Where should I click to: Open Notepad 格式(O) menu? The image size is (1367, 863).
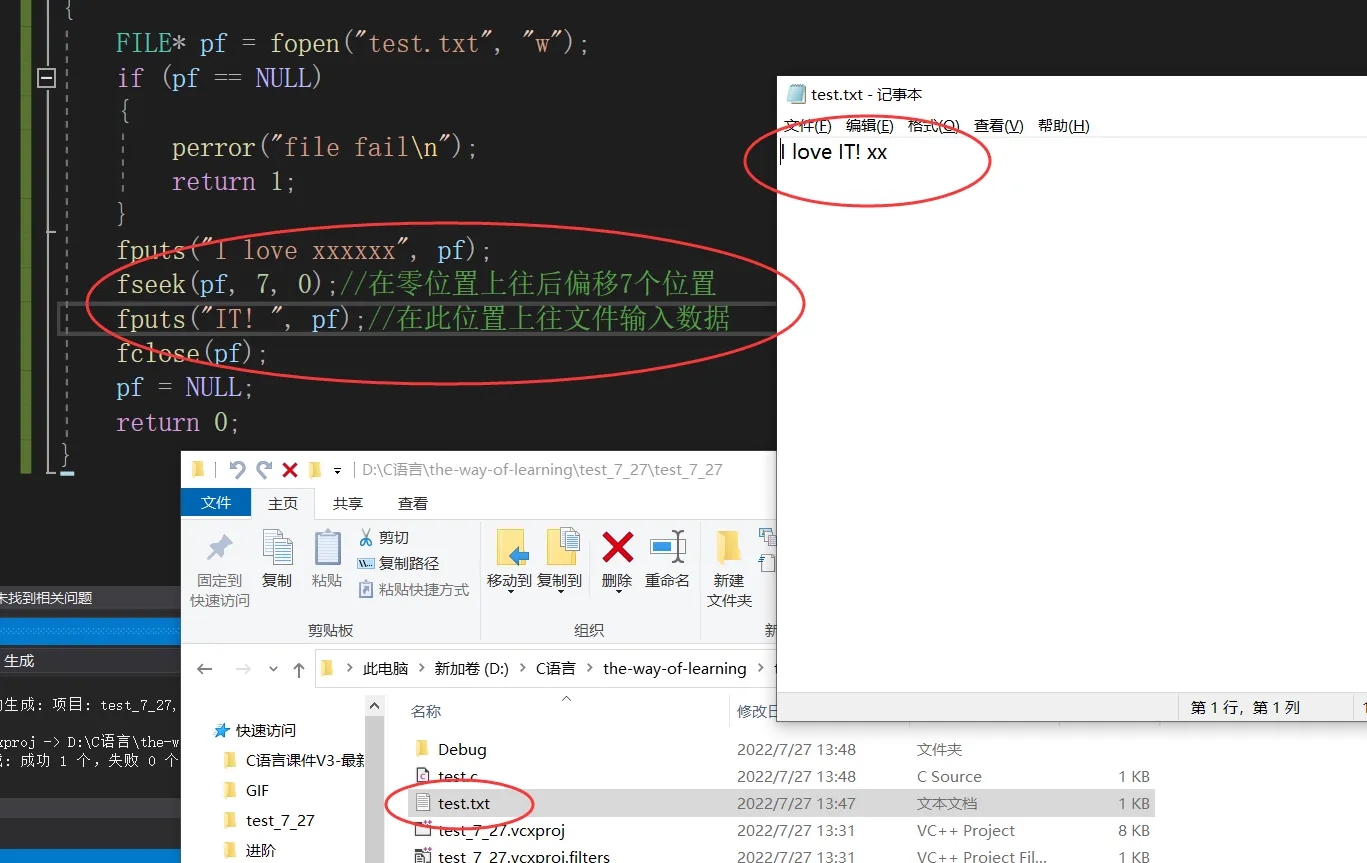tap(934, 125)
